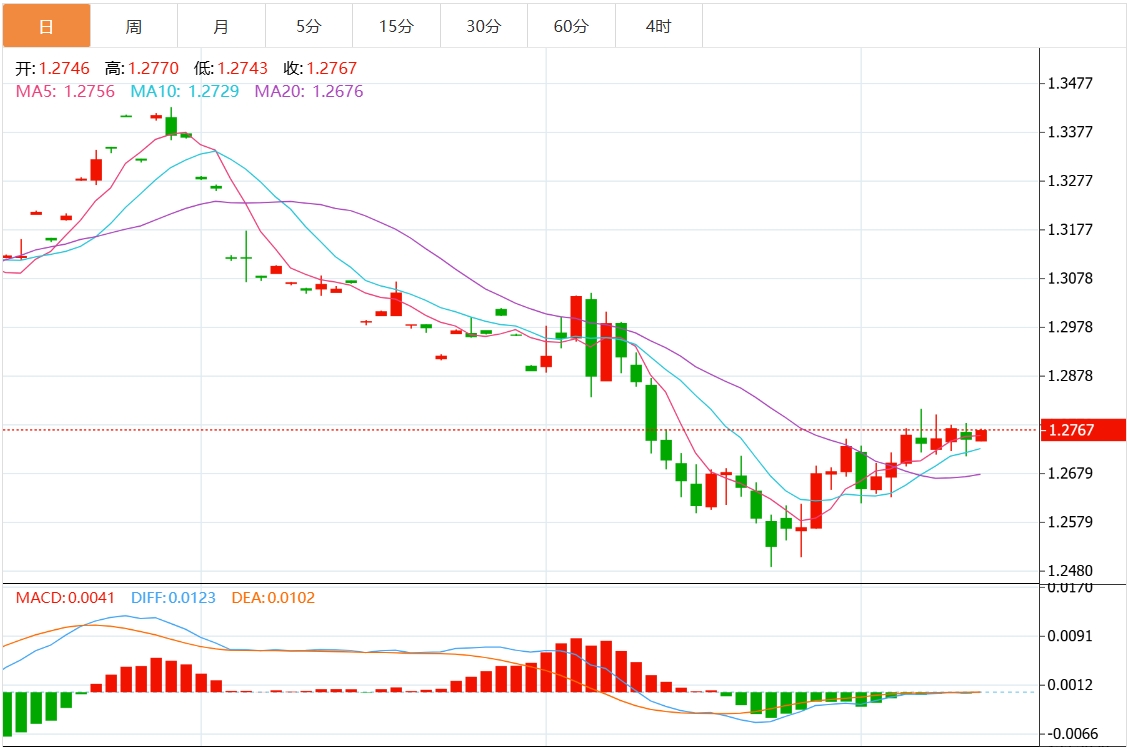Viewport: 1129px width, 747px height.
Task: Click the 1.2679 price axis label
Action: pyautogui.click(x=1070, y=473)
